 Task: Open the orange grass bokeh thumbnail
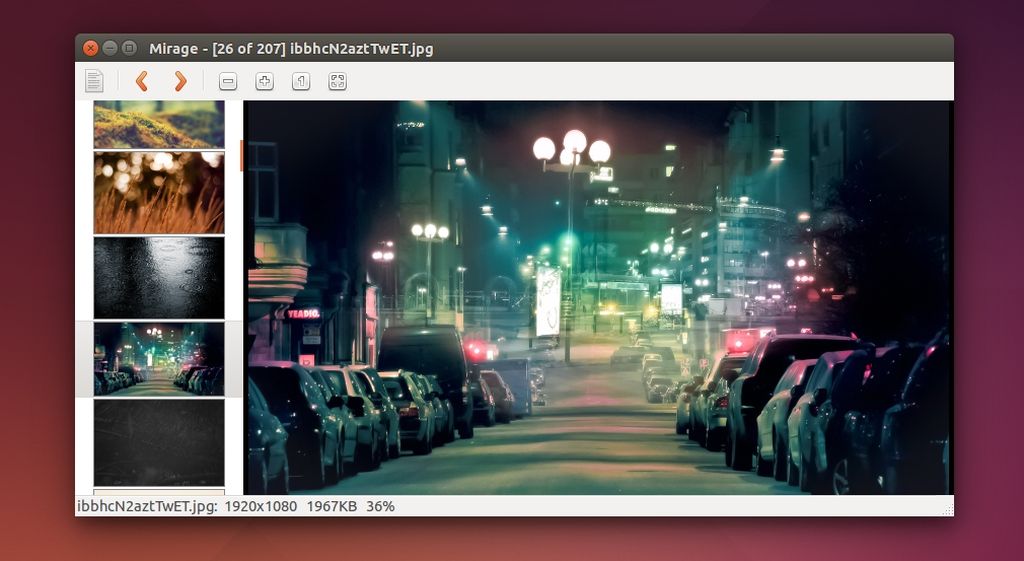[159, 192]
